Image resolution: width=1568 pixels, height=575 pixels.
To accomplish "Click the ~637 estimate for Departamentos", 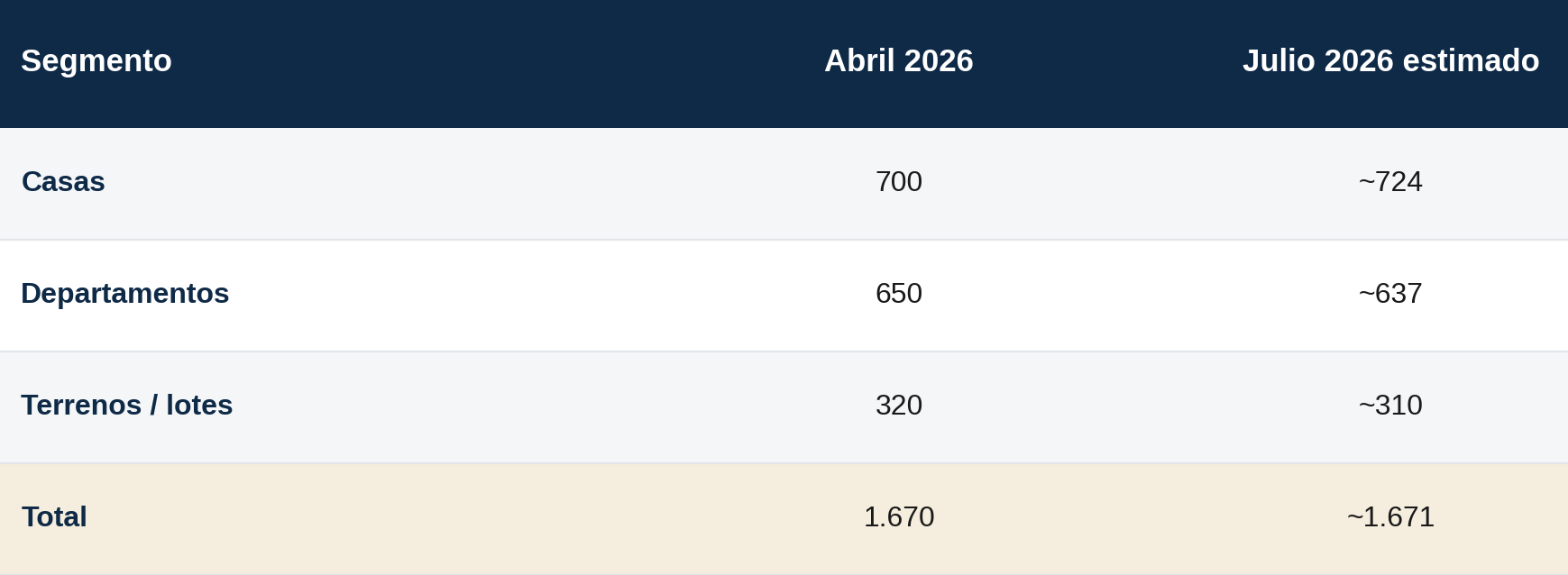I will pyautogui.click(x=1390, y=293).
